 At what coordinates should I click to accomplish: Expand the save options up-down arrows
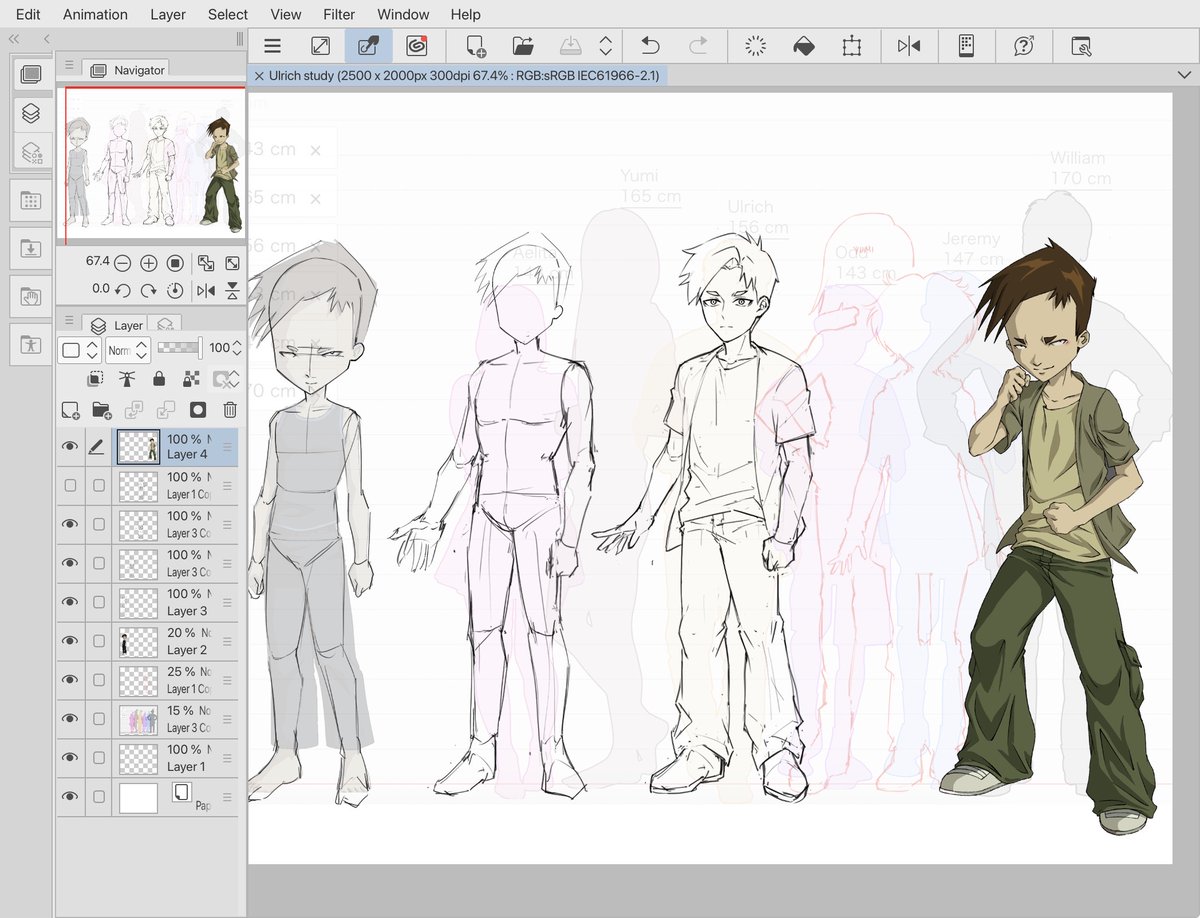point(605,46)
